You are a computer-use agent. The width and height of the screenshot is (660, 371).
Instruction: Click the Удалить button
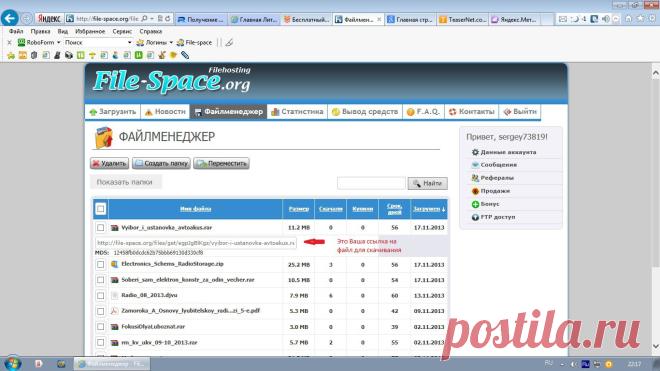pyautogui.click(x=109, y=163)
